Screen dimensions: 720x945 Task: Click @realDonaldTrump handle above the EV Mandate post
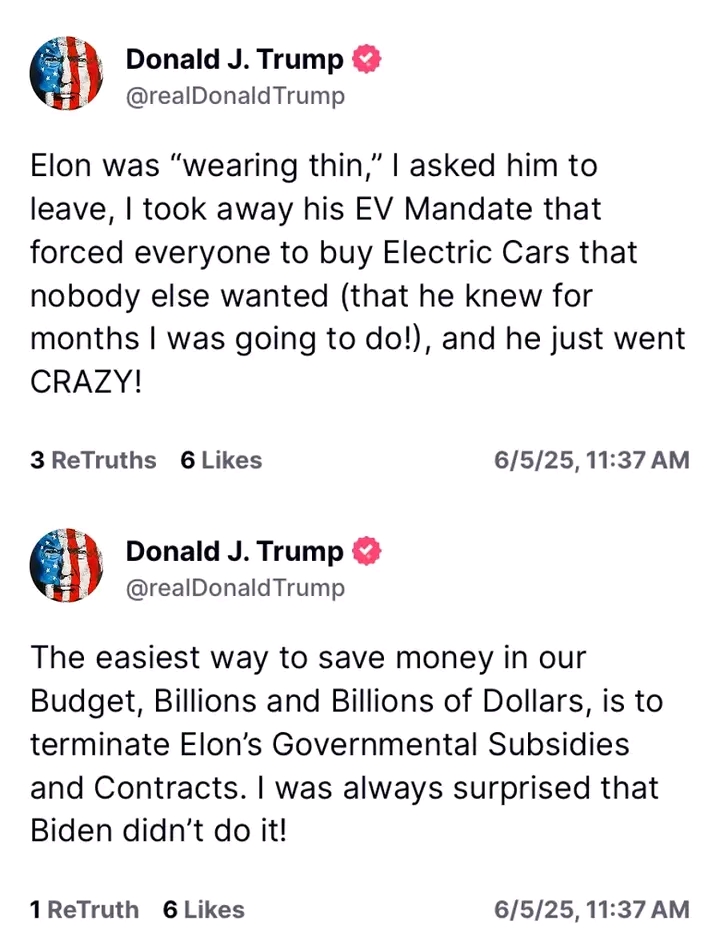click(235, 96)
